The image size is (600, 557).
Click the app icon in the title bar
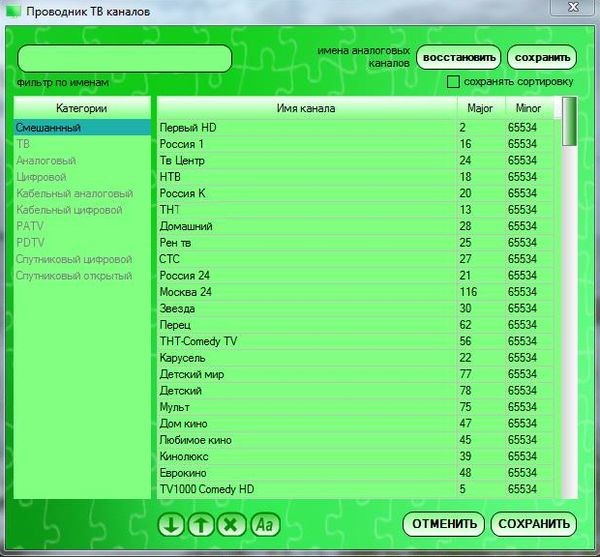(13, 10)
